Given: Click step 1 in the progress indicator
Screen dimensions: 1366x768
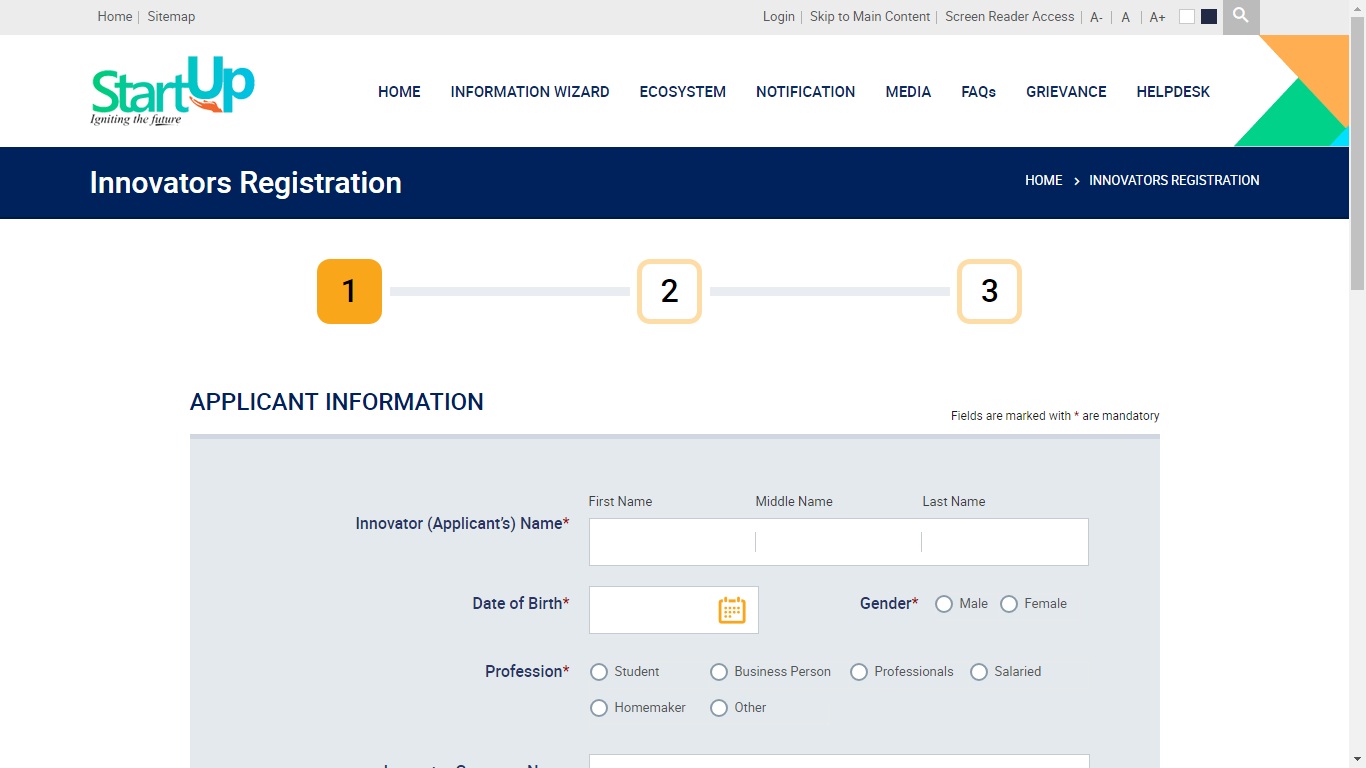Looking at the screenshot, I should click(x=349, y=291).
